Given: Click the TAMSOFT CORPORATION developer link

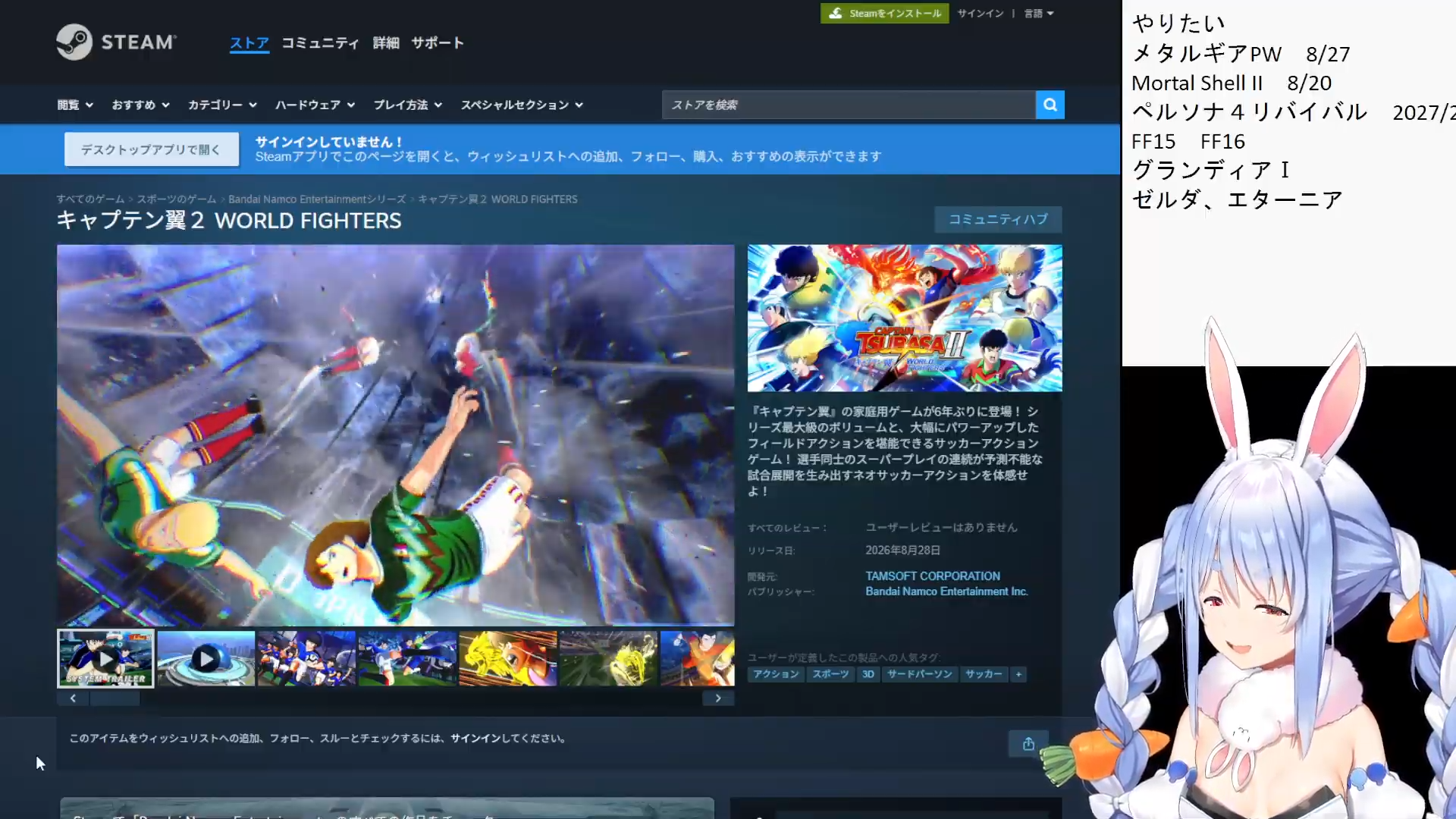Looking at the screenshot, I should (933, 576).
